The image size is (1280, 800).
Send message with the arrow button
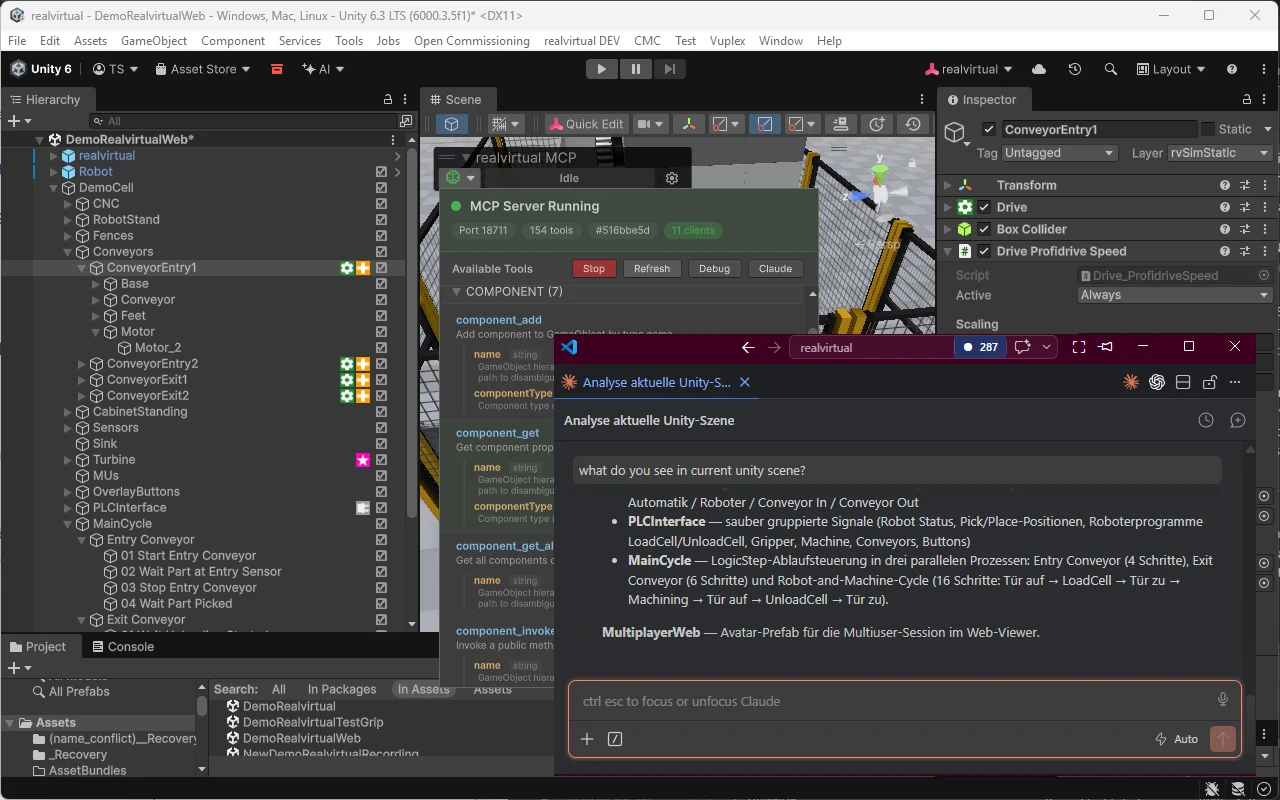pos(1222,739)
